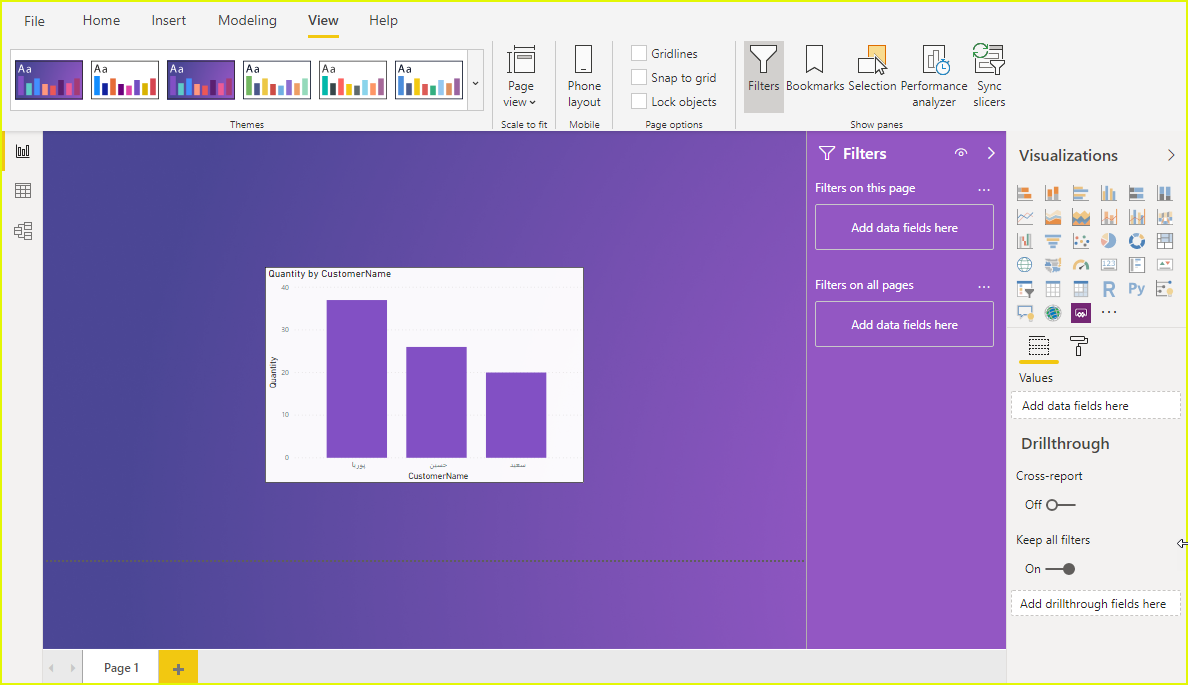Toggle the Filters pane button in ribbon
Viewport: 1188px width, 685px height.
[764, 77]
